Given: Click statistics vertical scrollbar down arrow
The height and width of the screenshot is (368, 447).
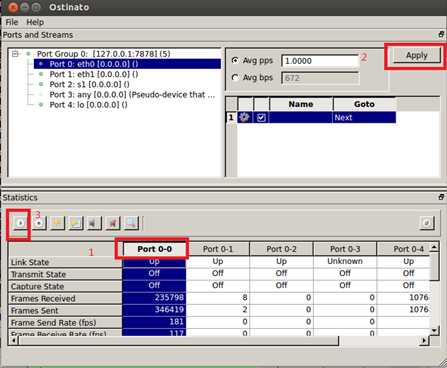Looking at the screenshot, I should (434, 331).
